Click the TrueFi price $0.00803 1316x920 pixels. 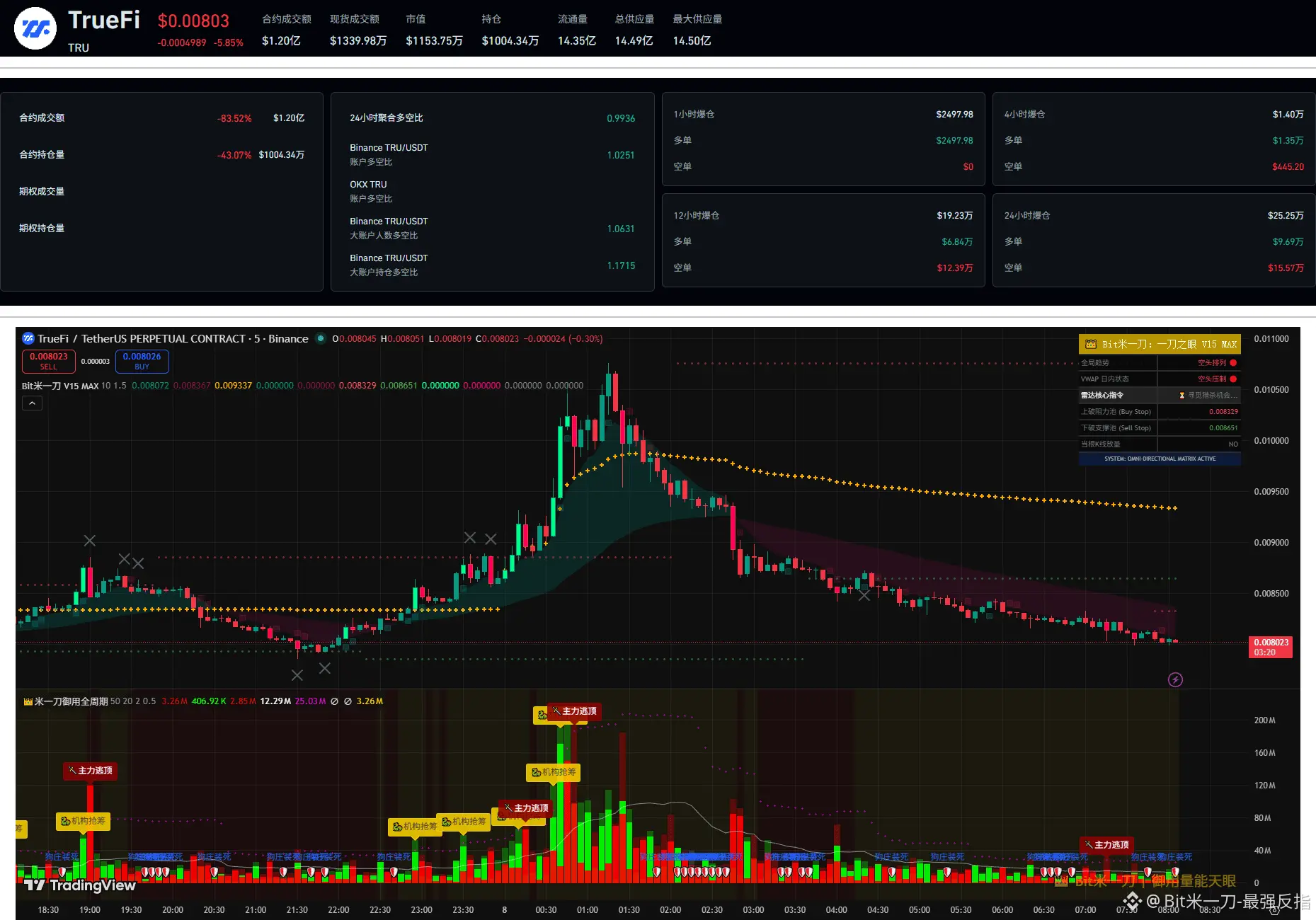[193, 21]
